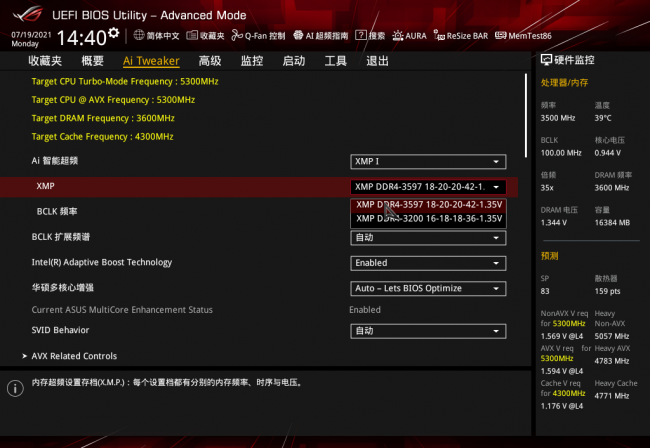Click the 处理器/内存 section heading
Screen dimensions: 650x448
[x=564, y=82]
